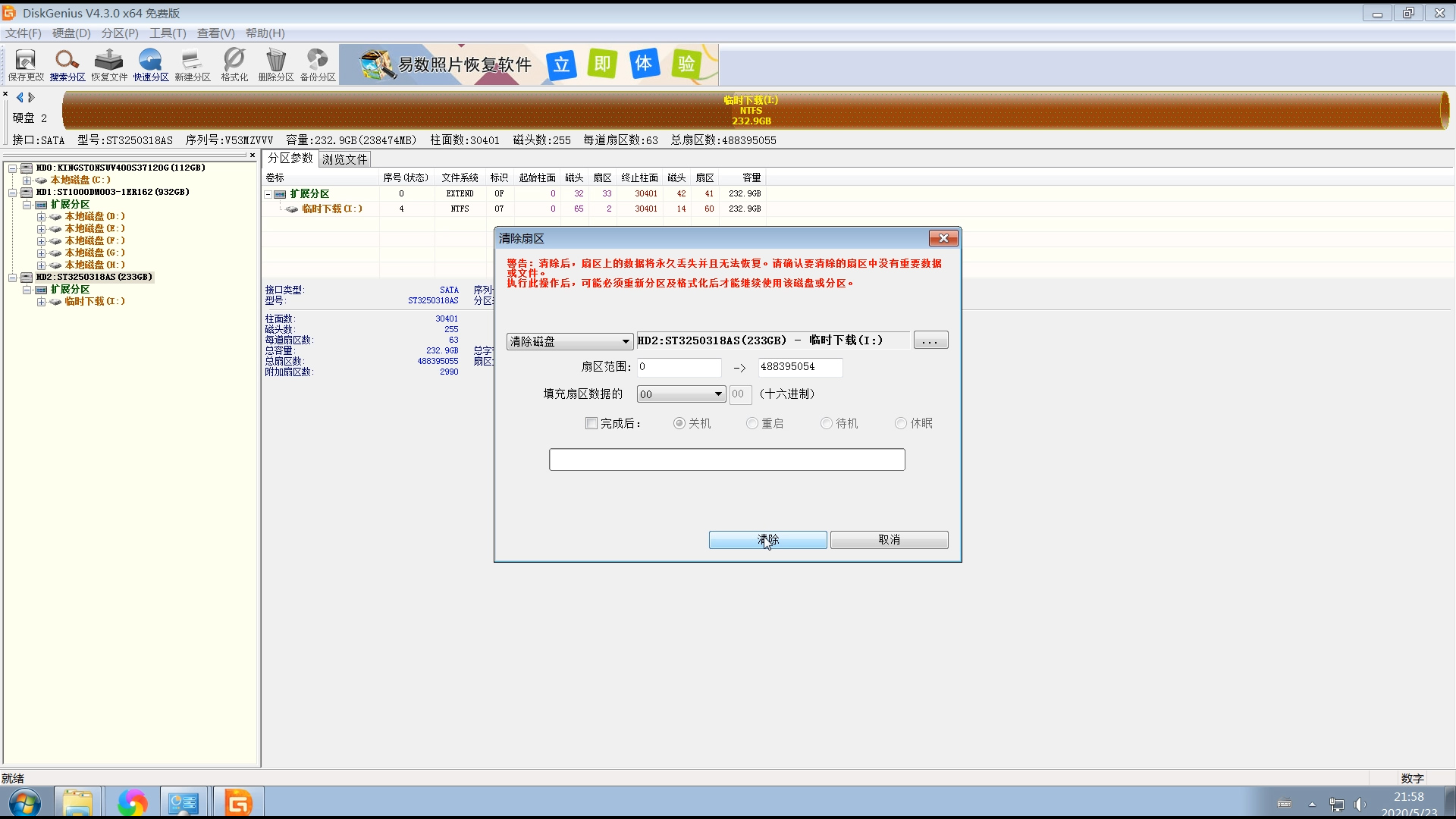Select the 休眠 (hibernate) radio button
This screenshot has width=1456, height=819.
(x=901, y=423)
